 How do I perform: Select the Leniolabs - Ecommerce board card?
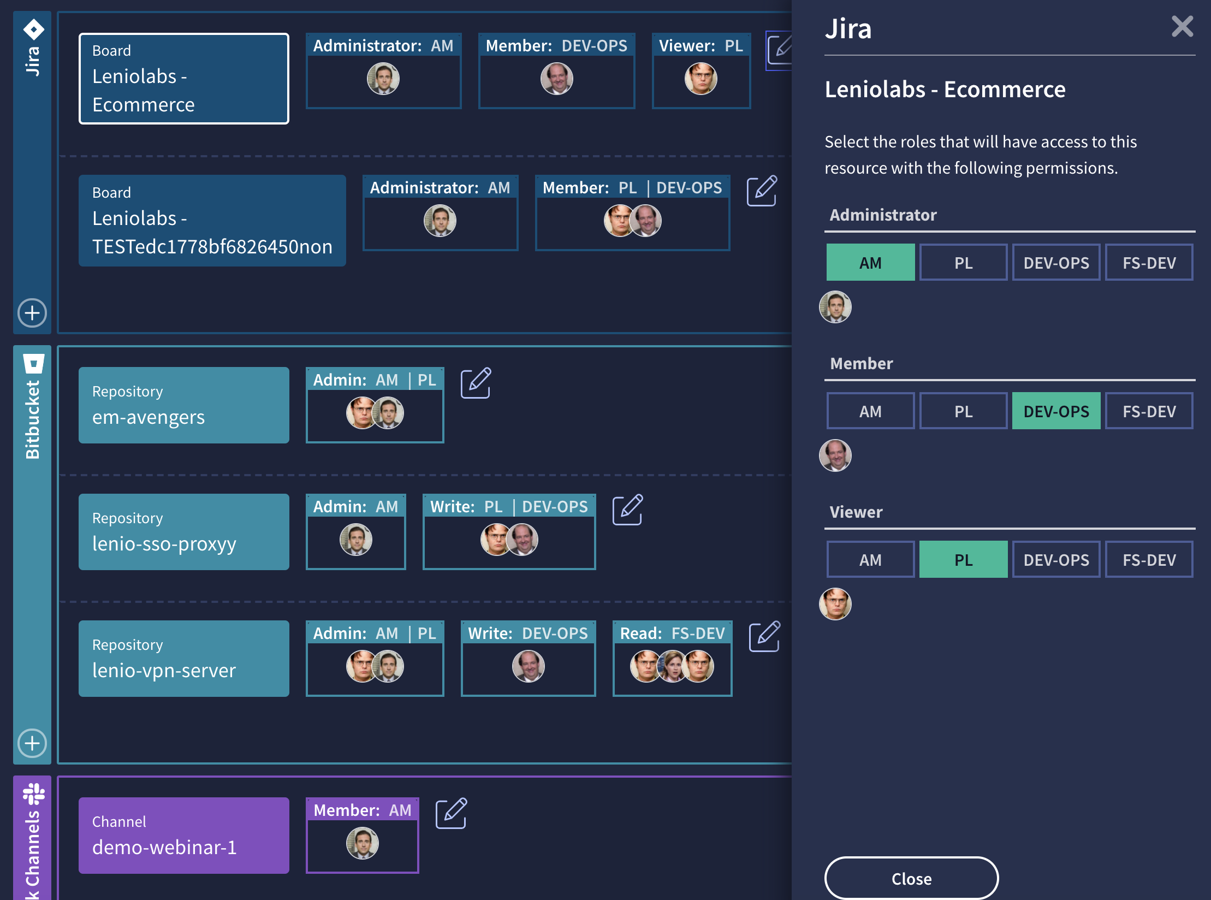tap(184, 78)
